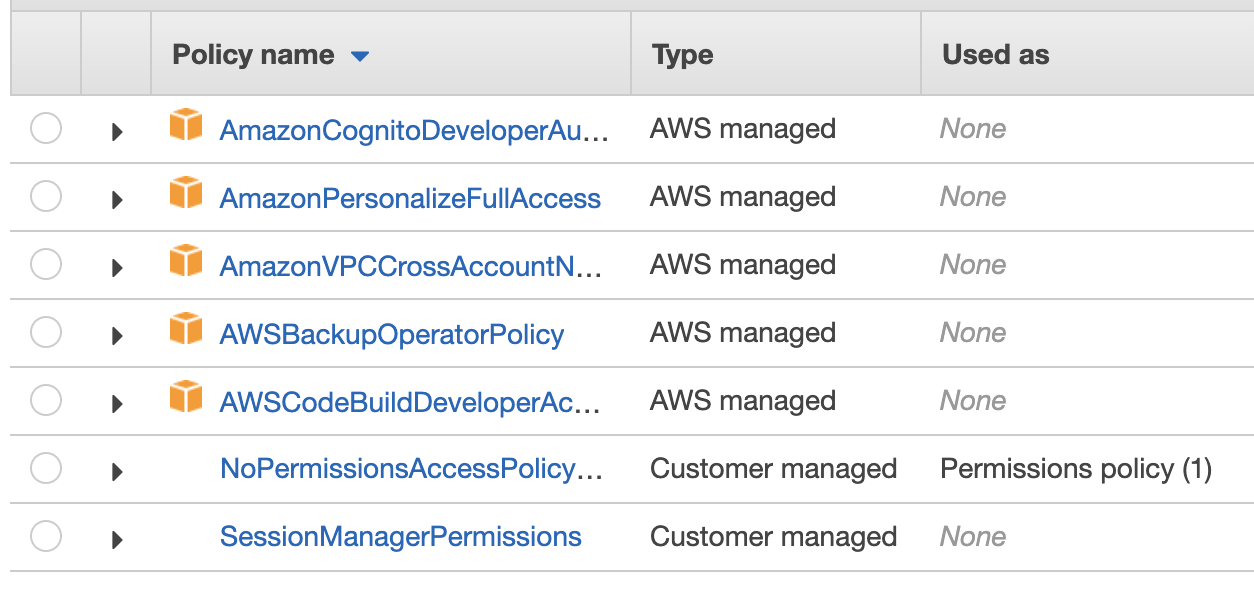This screenshot has height=592, width=1254.
Task: Expand the AmazonPersonalizeFullAccess policy details
Action: pyautogui.click(x=117, y=199)
